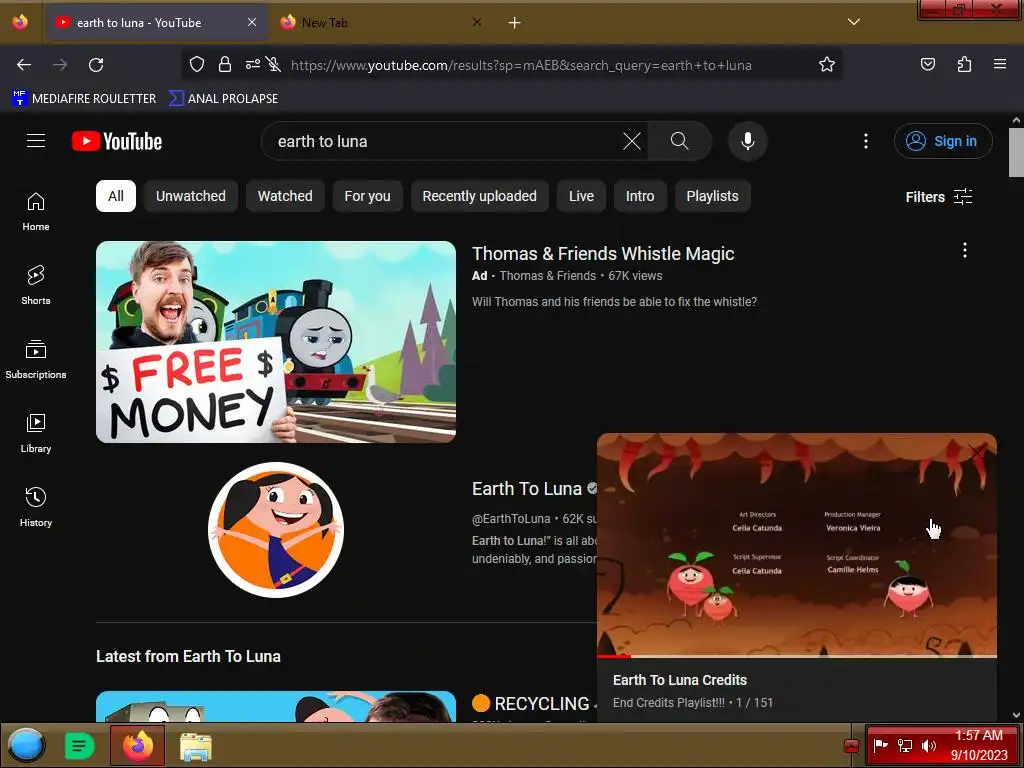Image resolution: width=1024 pixels, height=768 pixels.
Task: Open Shorts in sidebar
Action: point(36,285)
